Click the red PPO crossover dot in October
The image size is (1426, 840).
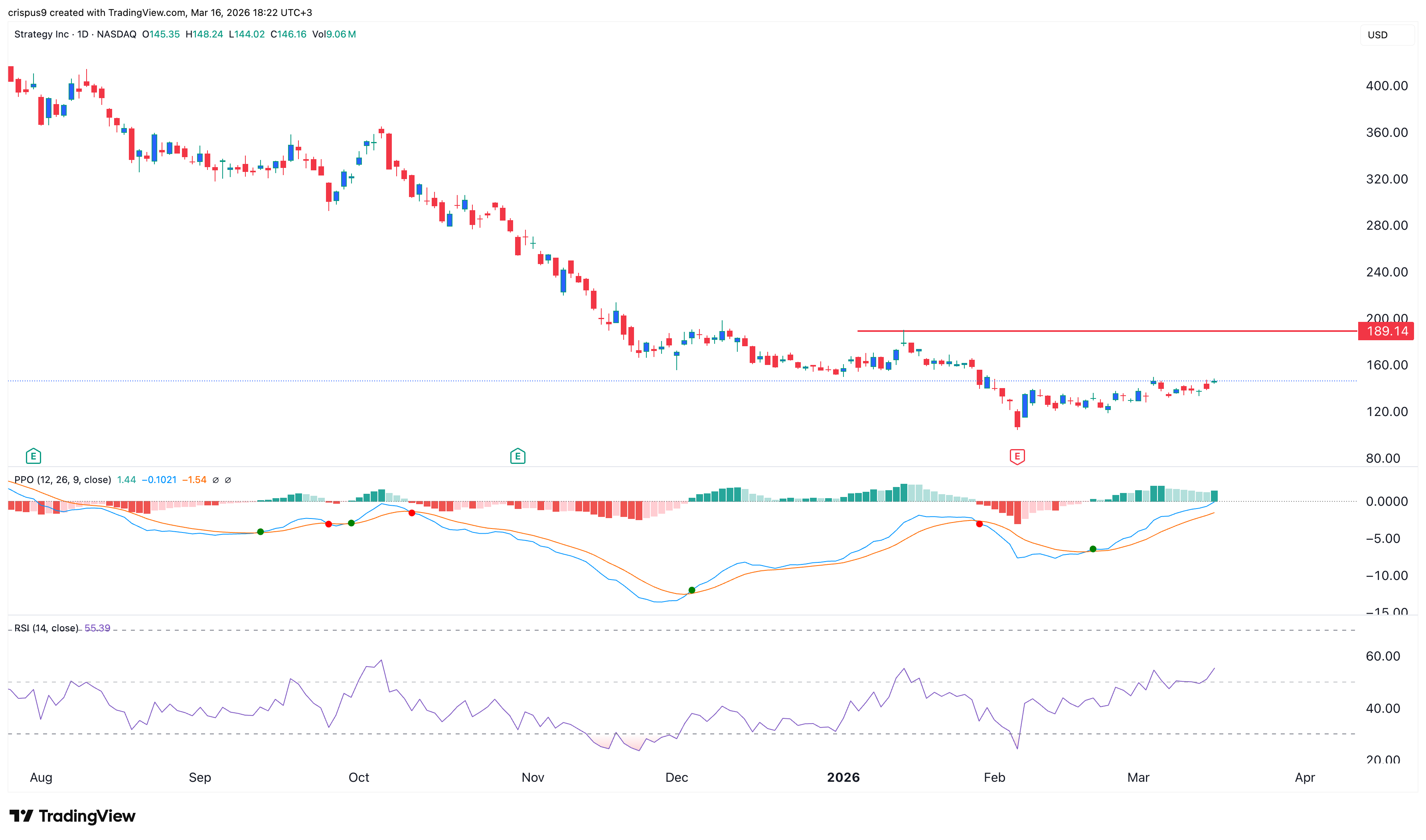pyautogui.click(x=411, y=513)
